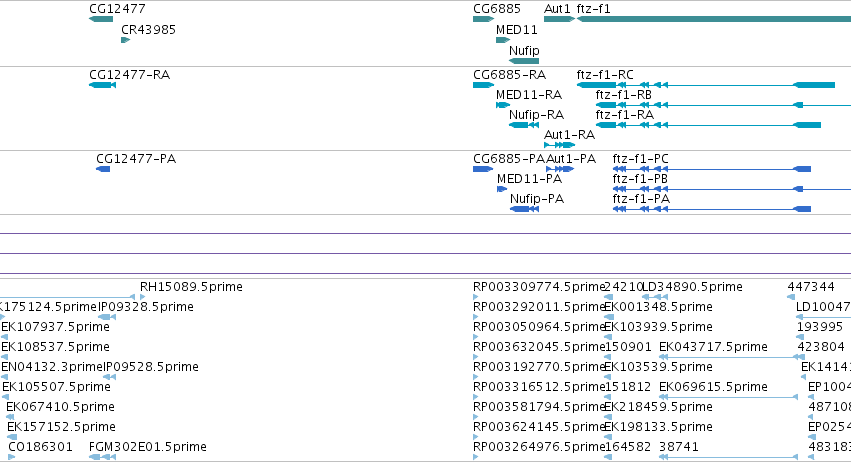
Task: Select the CG6885 gene feature
Action: (484, 19)
